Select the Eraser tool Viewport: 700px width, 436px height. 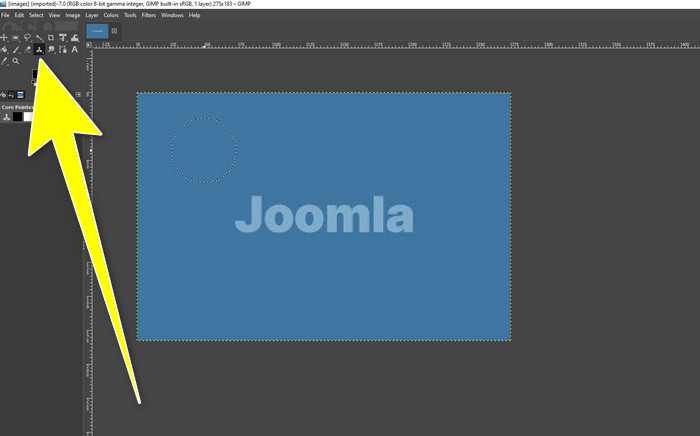tap(28, 50)
